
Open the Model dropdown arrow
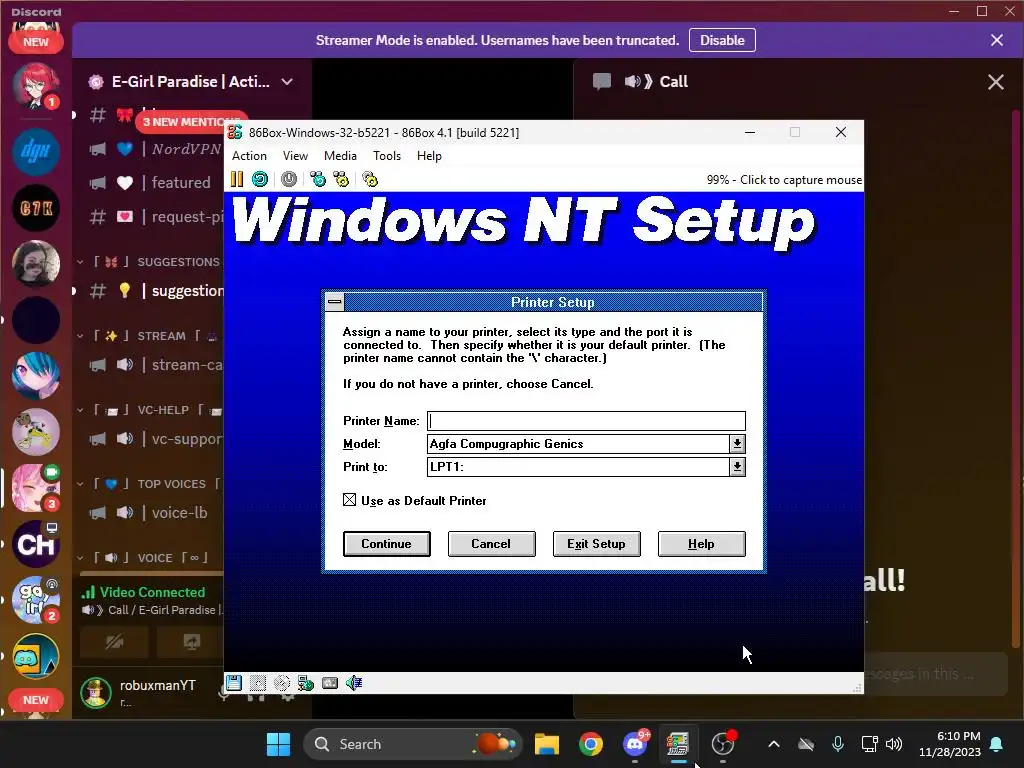[x=737, y=444]
